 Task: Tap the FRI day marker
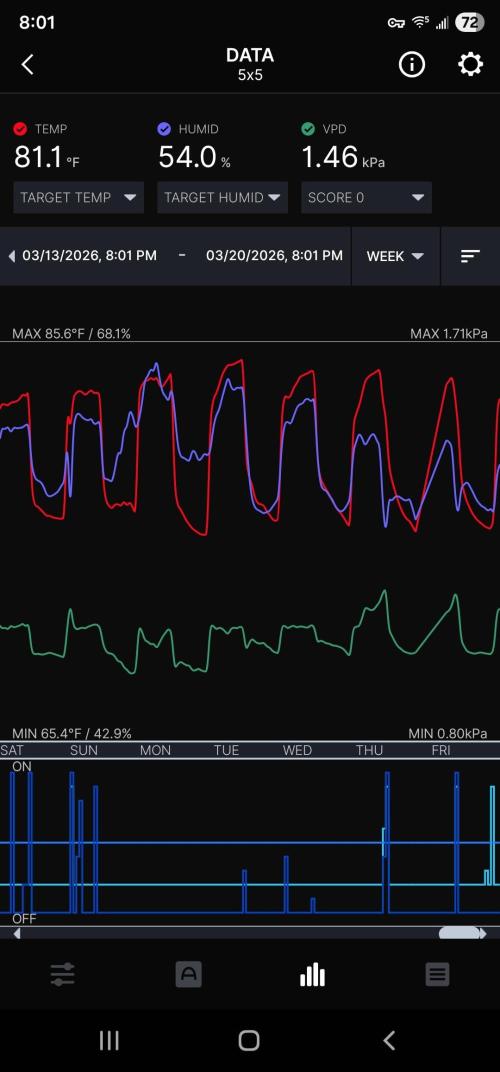pyautogui.click(x=441, y=750)
